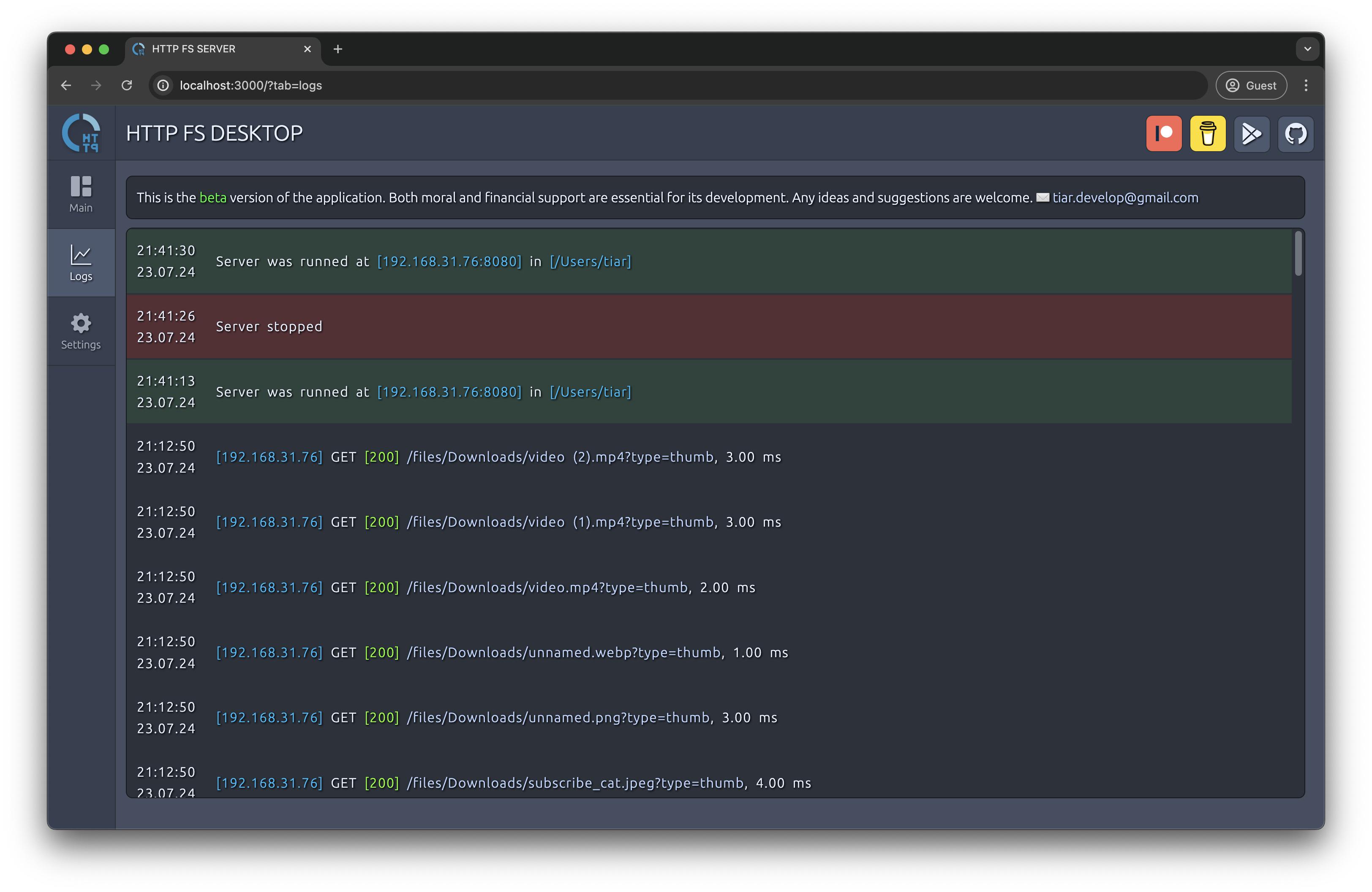Open the browser three-dot menu
This screenshot has height=892, width=1372.
tap(1306, 85)
